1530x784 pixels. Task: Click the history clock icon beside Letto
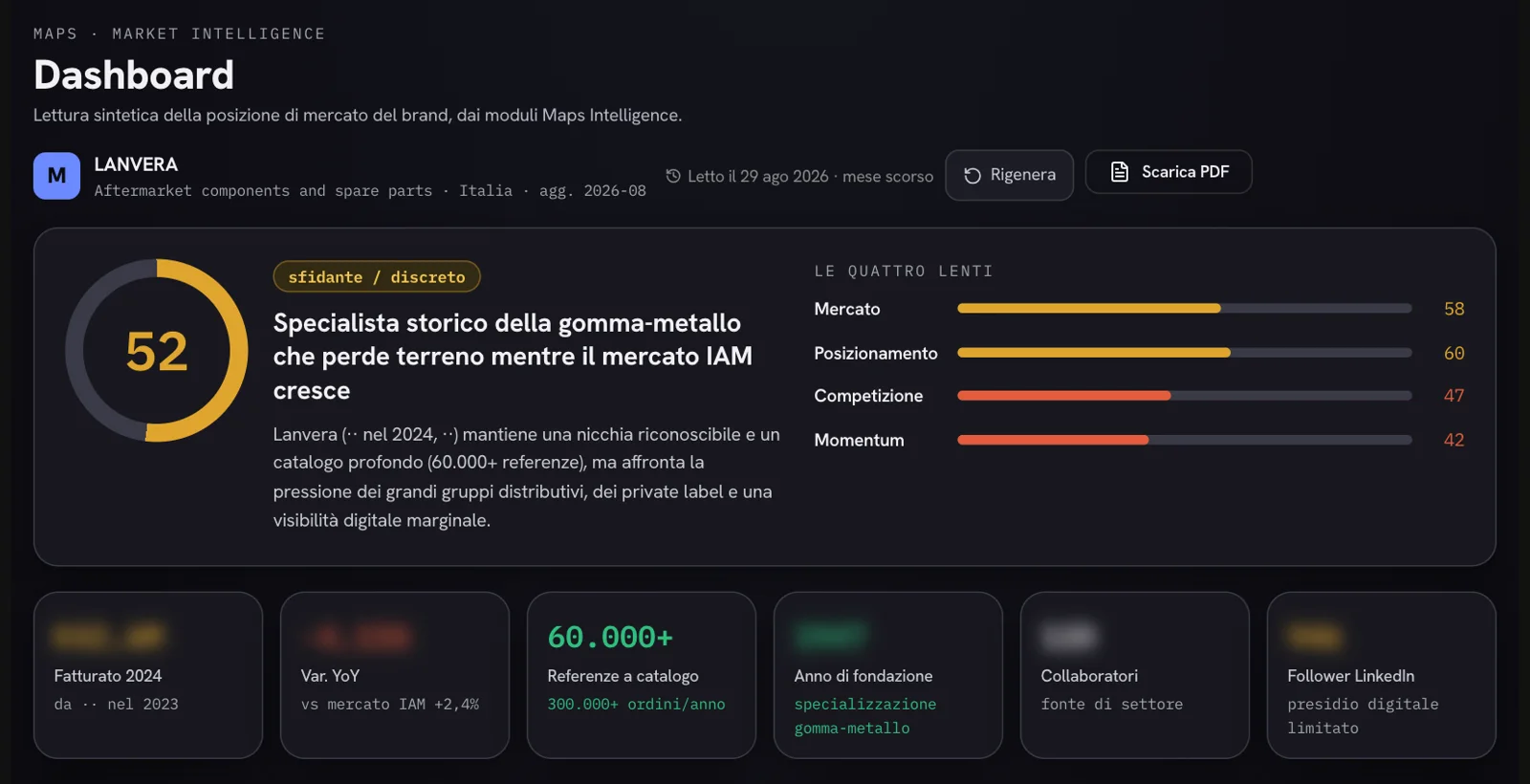[x=673, y=176]
